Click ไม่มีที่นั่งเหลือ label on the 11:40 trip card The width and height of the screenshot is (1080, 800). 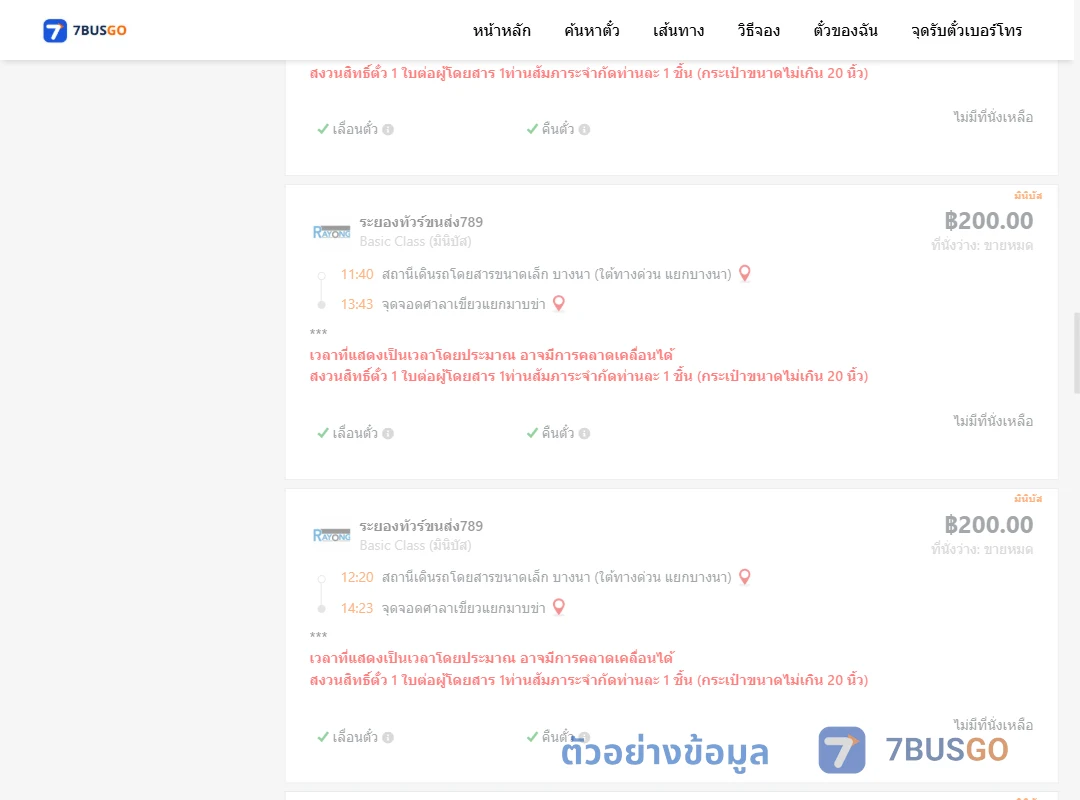point(993,421)
